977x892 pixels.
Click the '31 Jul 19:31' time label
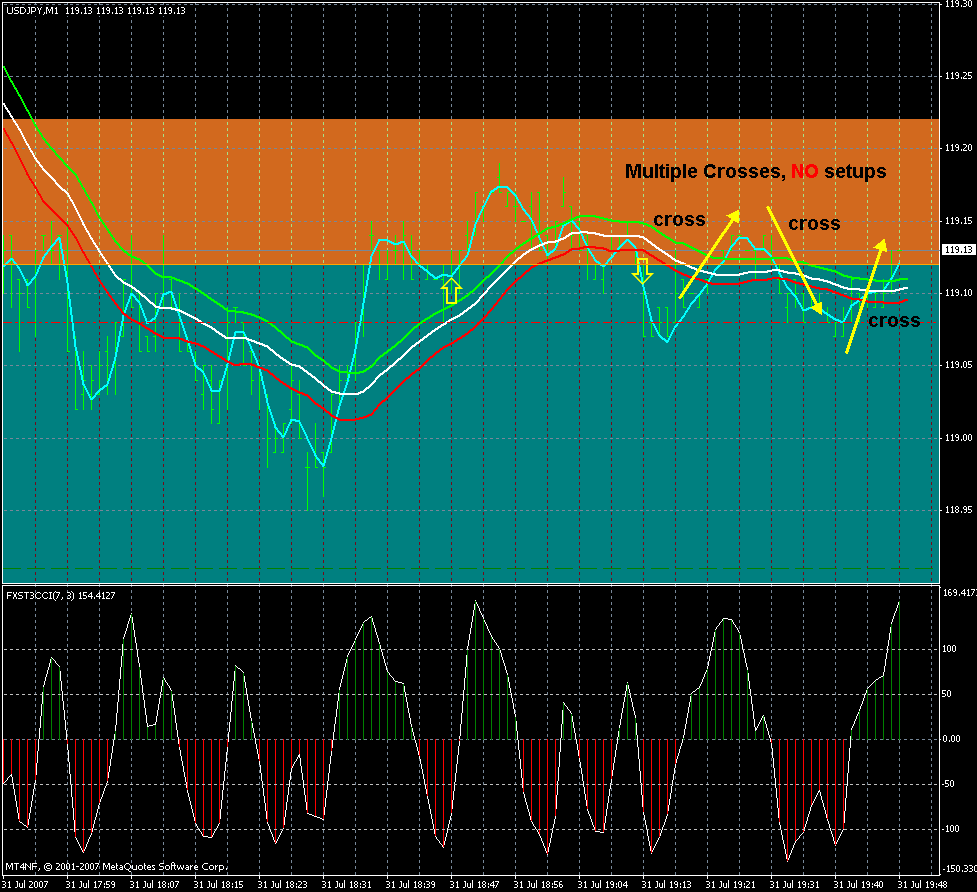click(x=794, y=885)
